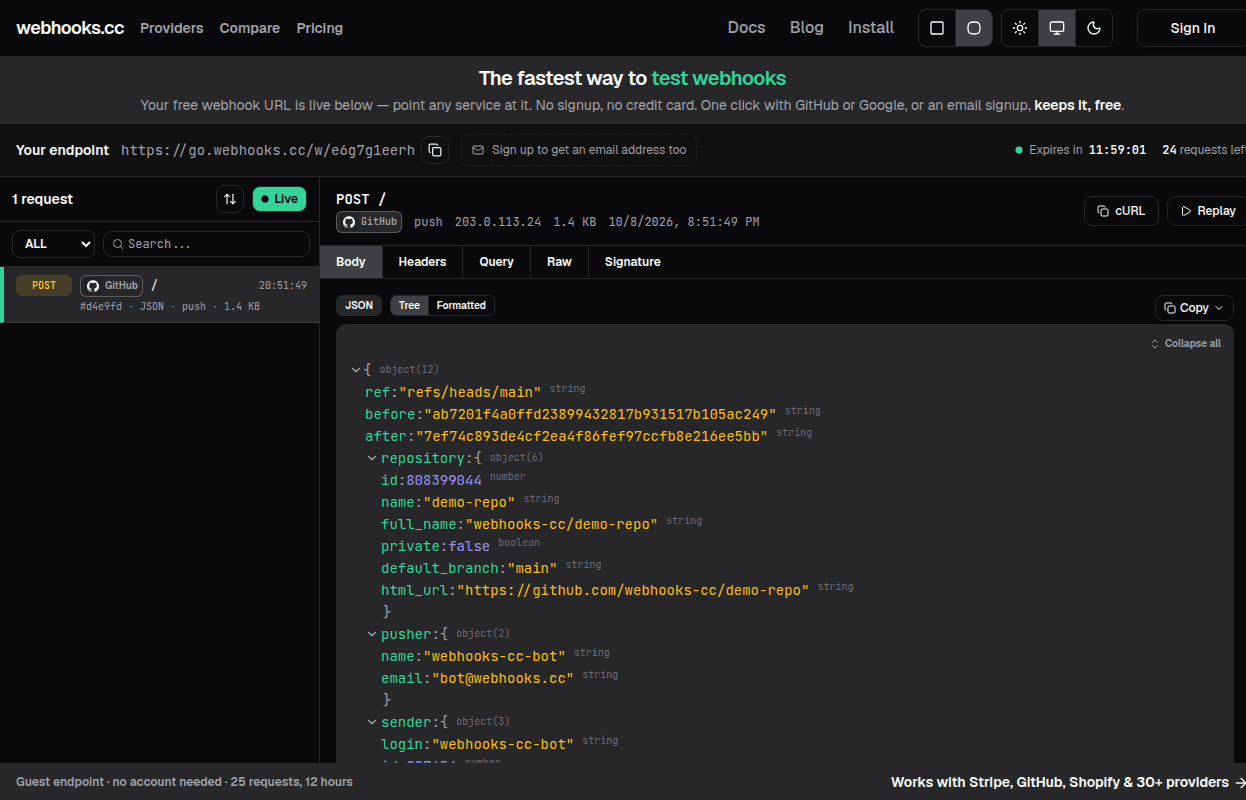Select the square corners style icon
1246x800 pixels.
pyautogui.click(x=937, y=28)
